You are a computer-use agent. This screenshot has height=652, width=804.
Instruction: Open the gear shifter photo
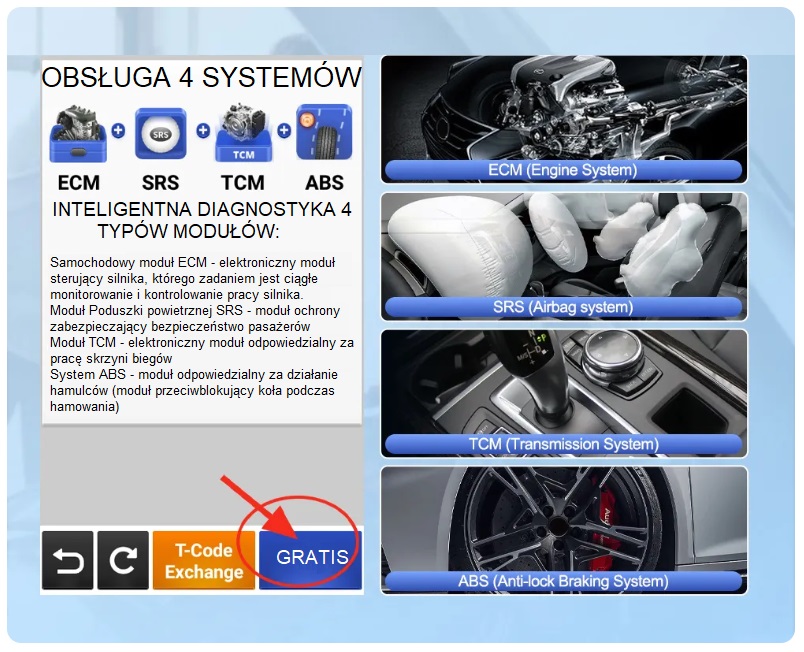click(563, 380)
